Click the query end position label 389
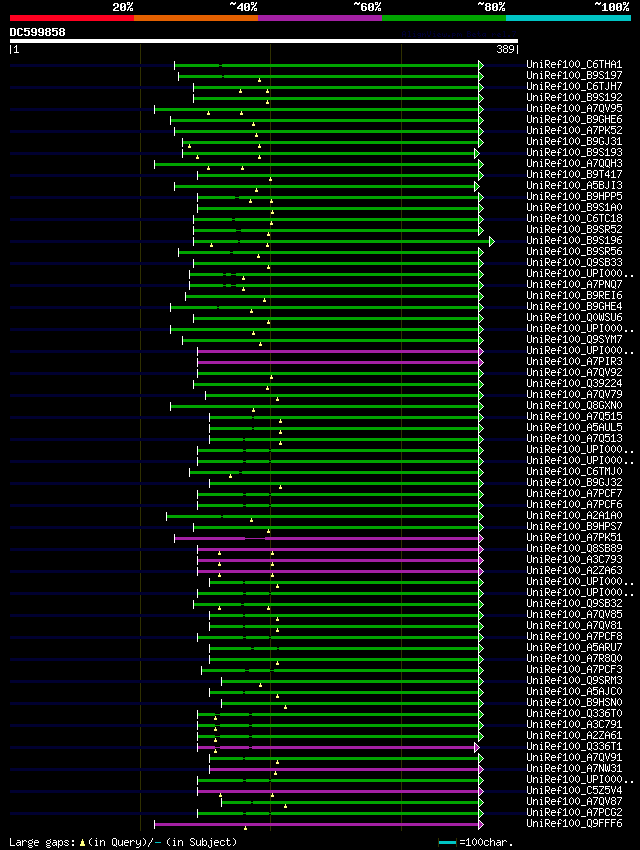Image resolution: width=640 pixels, height=850 pixels. pos(506,49)
